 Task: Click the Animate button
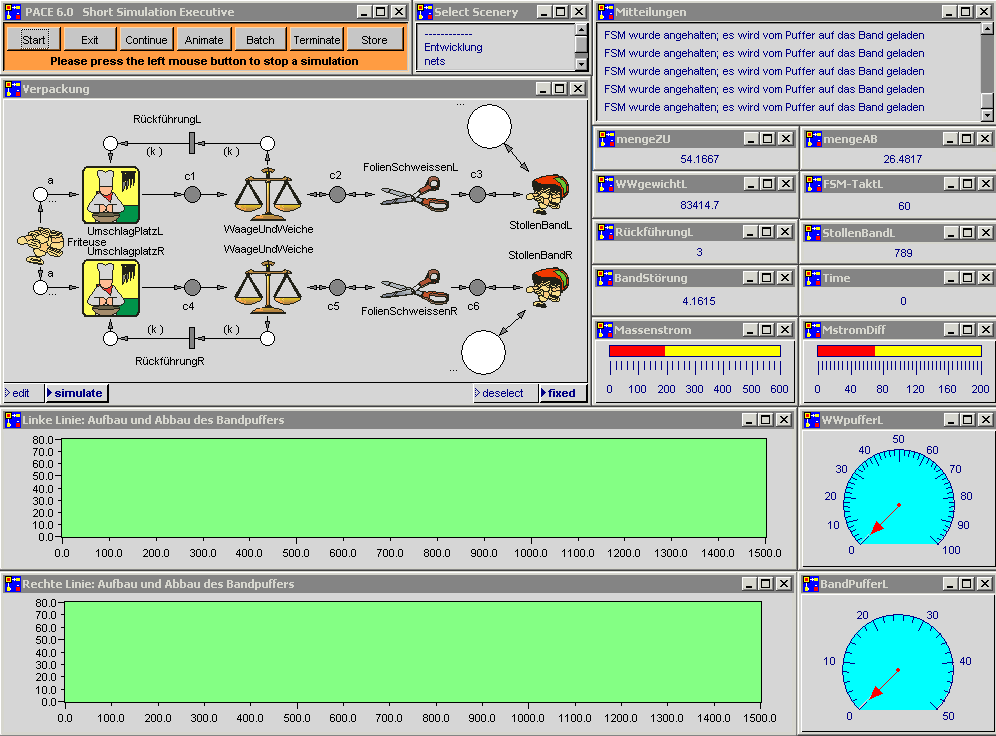click(204, 39)
